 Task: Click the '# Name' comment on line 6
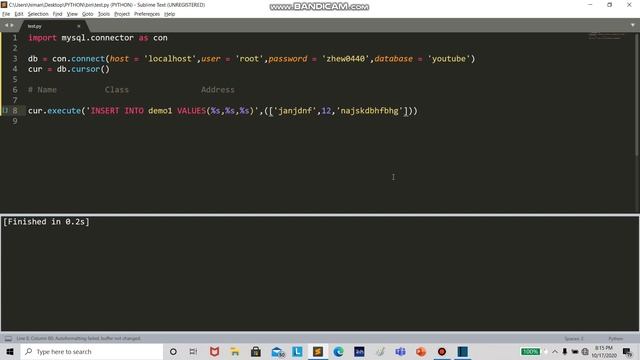(x=42, y=89)
